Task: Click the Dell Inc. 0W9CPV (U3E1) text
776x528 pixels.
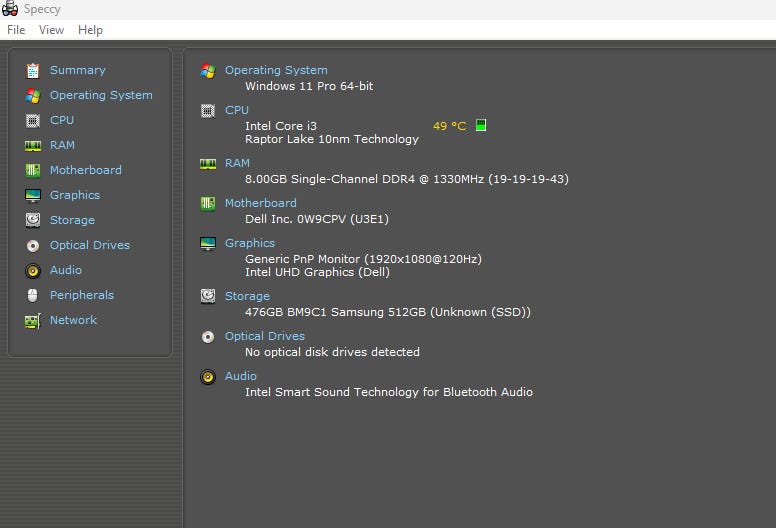Action: point(317,219)
